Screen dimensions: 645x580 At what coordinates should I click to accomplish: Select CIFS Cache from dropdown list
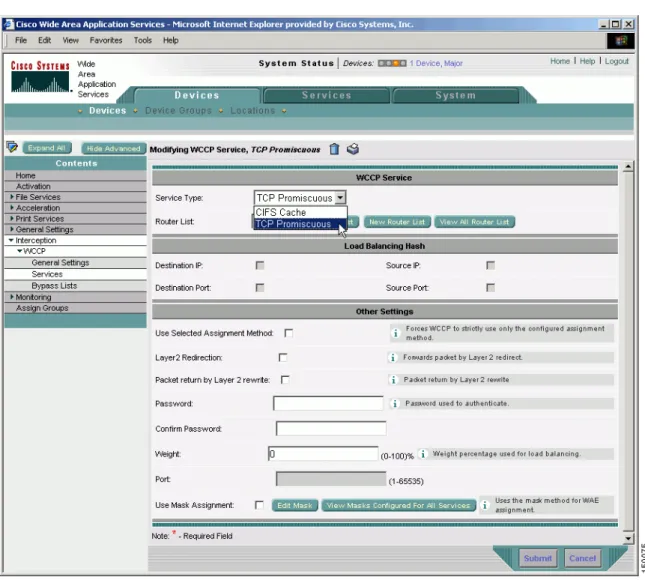point(300,212)
